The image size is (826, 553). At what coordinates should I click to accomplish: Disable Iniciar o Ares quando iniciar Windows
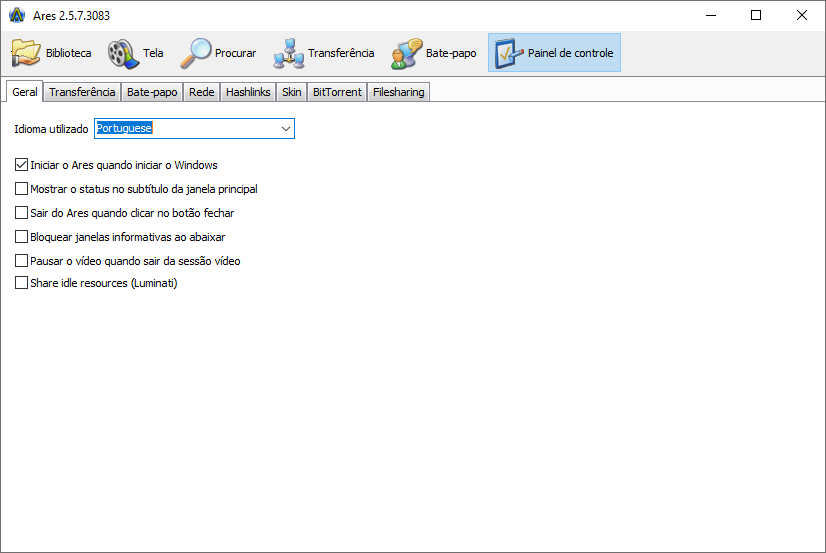(22, 165)
